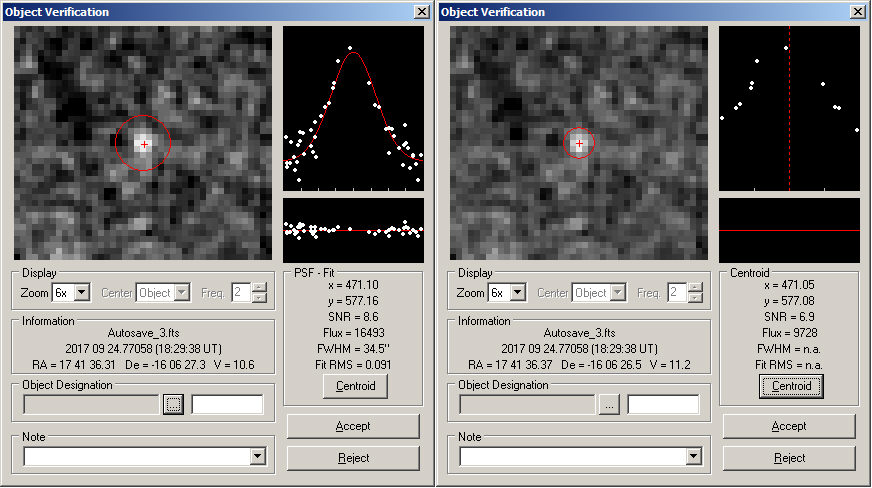Image resolution: width=872 pixels, height=488 pixels.
Task: Click Object Designation name field in left window
Action: [x=91, y=405]
